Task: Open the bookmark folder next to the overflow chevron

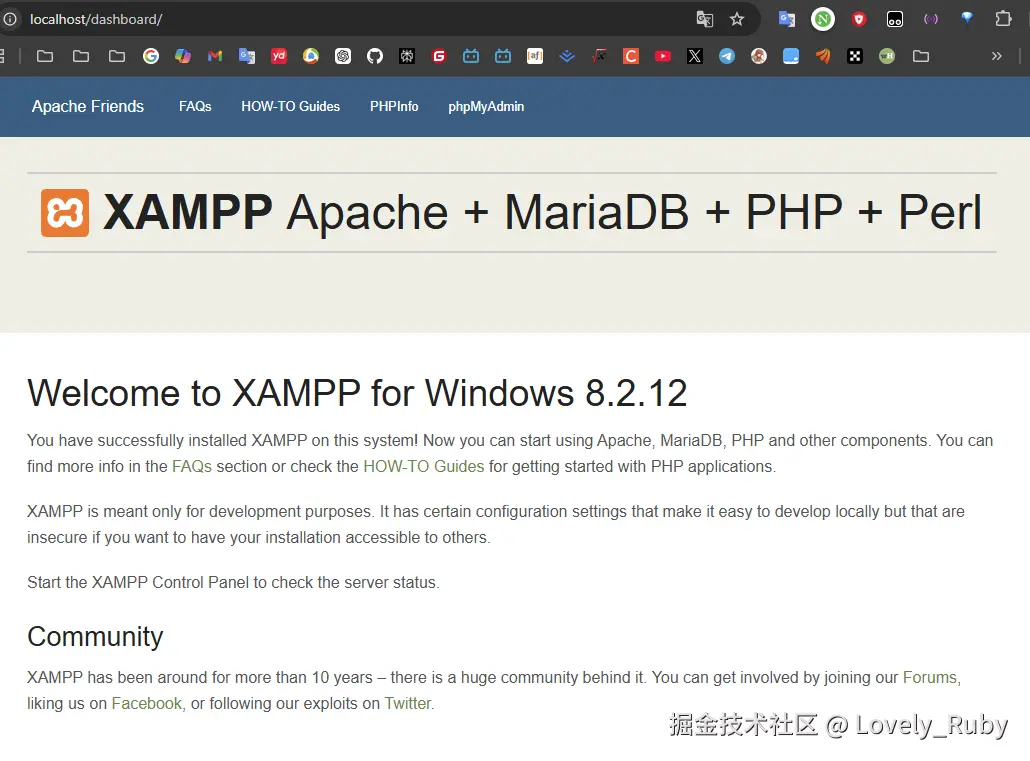Action: (x=921, y=56)
